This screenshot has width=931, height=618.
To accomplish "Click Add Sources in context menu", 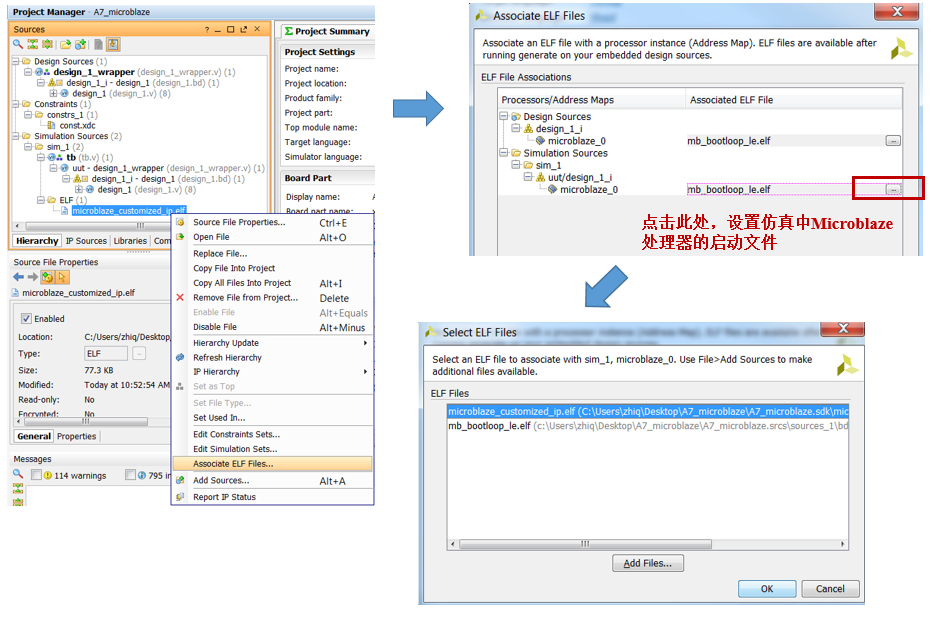I will 273,480.
